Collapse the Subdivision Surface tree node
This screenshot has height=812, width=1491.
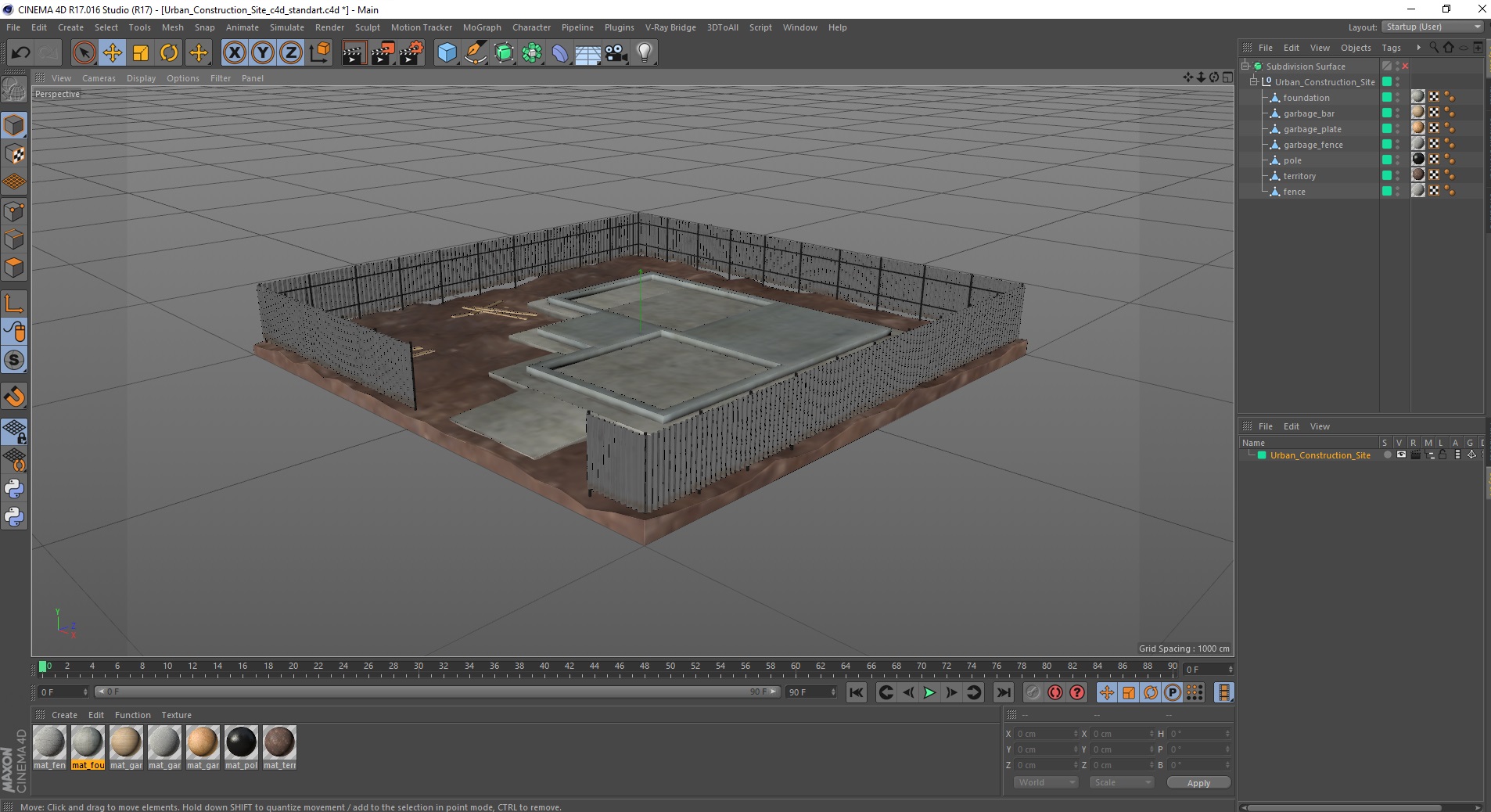tap(1245, 66)
